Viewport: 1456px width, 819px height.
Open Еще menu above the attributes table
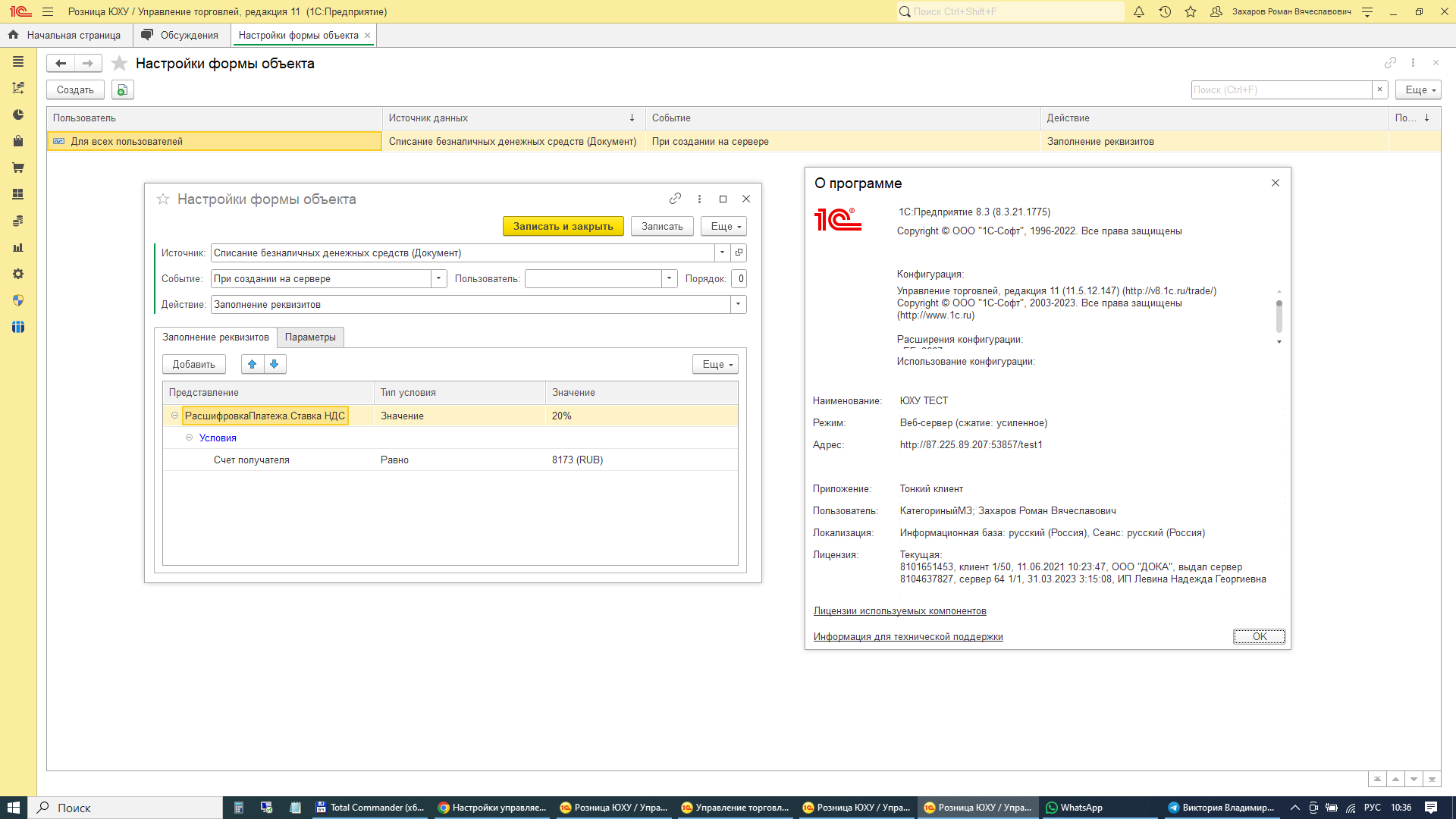click(x=715, y=365)
